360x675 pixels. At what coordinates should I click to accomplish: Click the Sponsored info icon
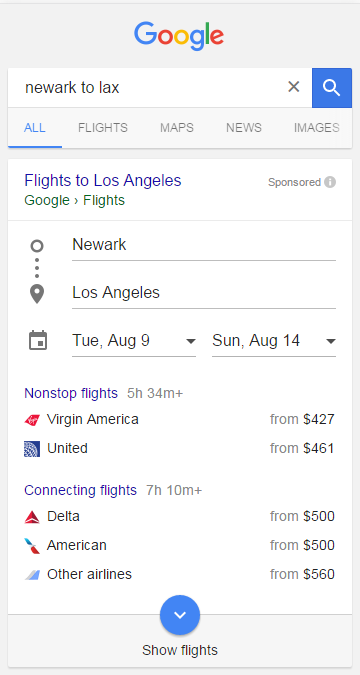click(330, 183)
